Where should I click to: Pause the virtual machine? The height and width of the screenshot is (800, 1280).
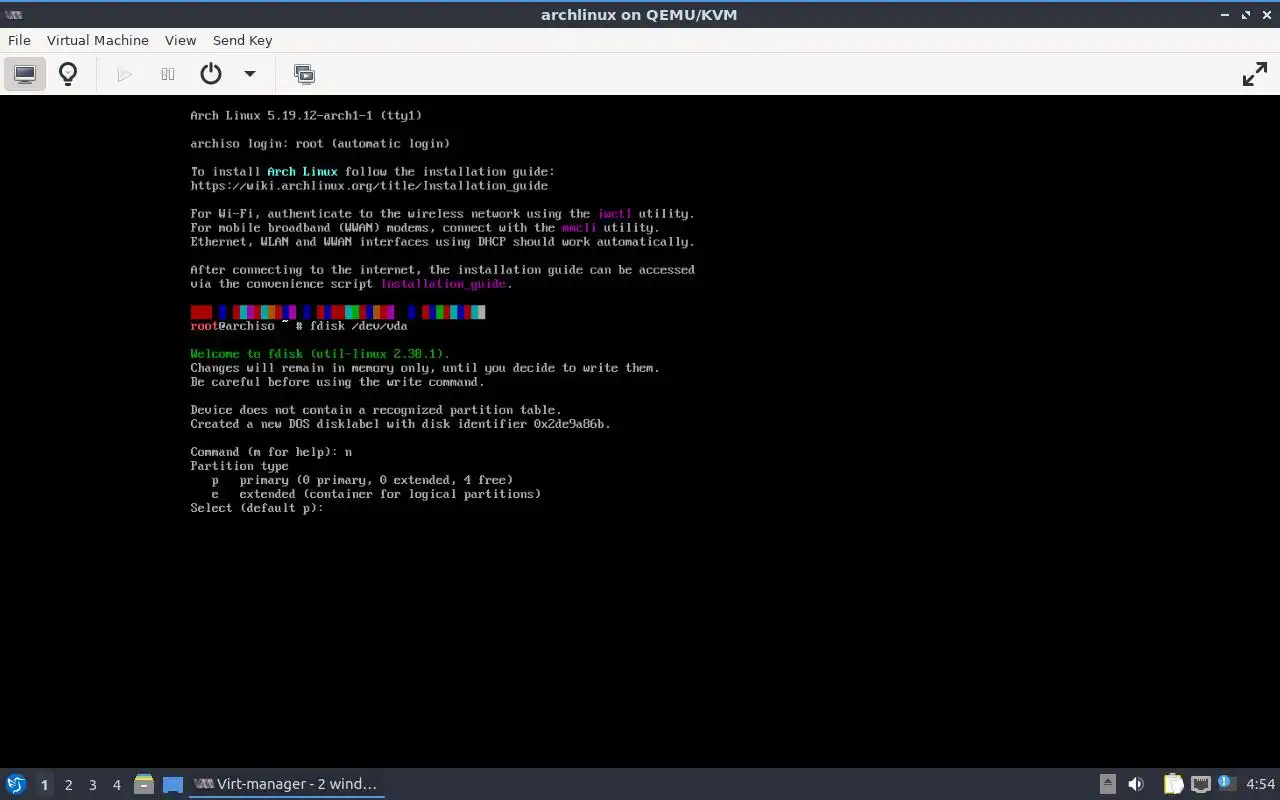click(x=168, y=74)
